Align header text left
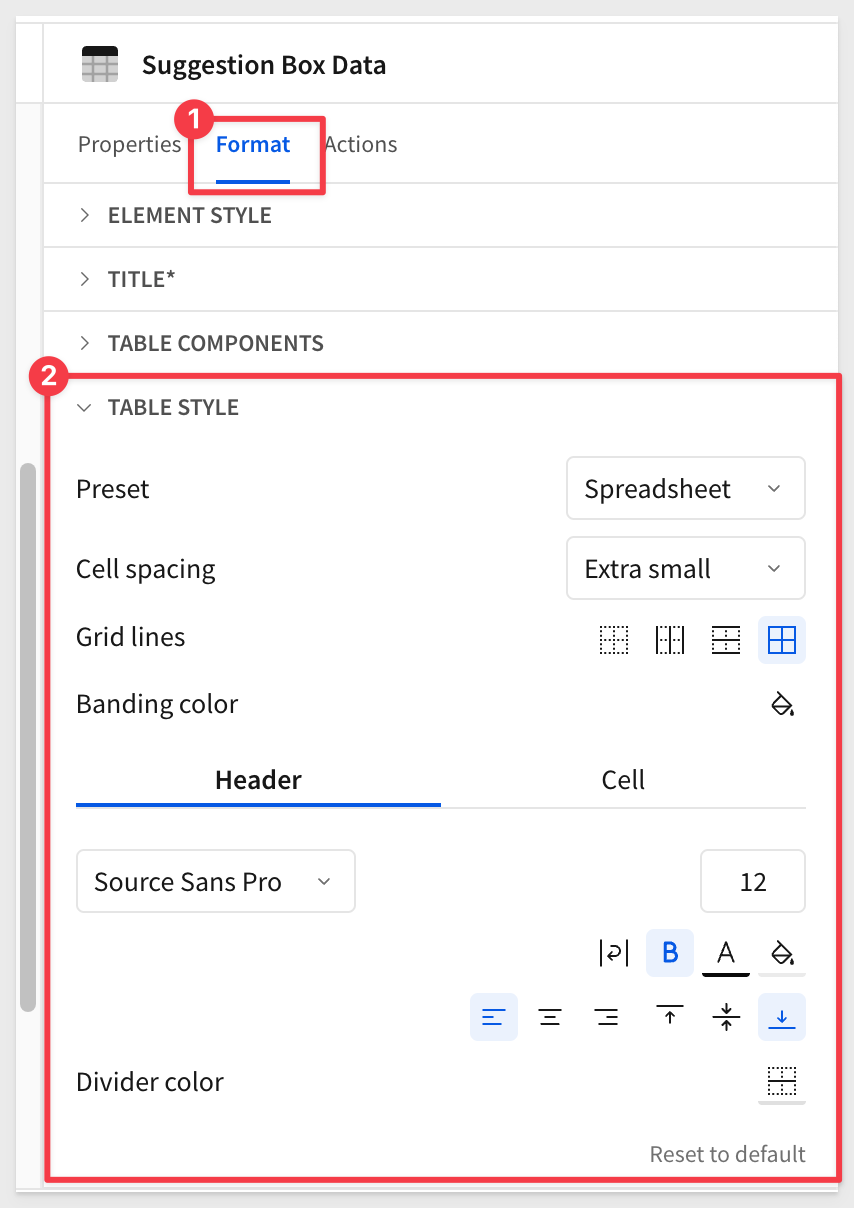 pyautogui.click(x=494, y=1017)
